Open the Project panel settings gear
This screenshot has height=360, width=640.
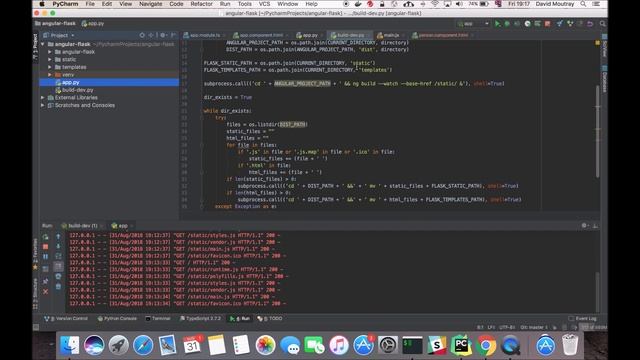(x=163, y=36)
